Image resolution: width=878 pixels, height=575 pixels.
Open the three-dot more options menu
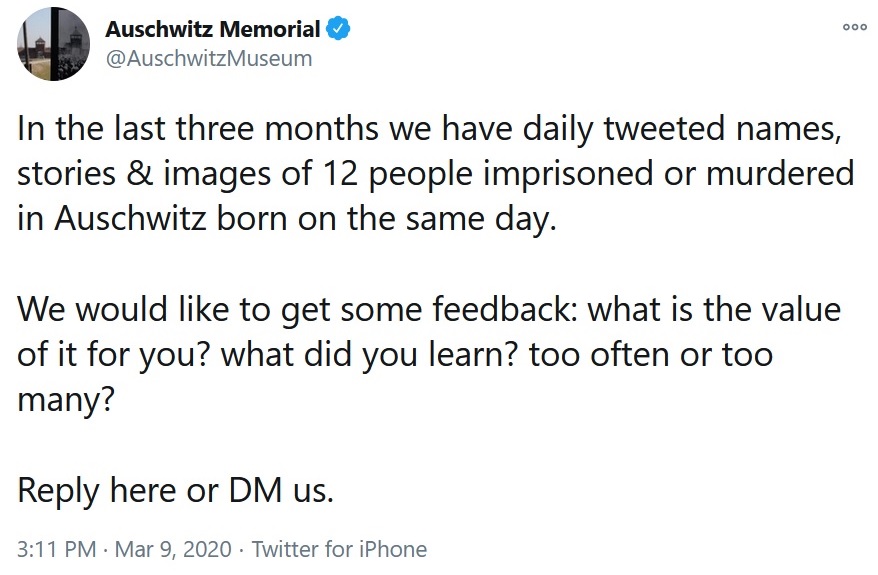tap(854, 27)
